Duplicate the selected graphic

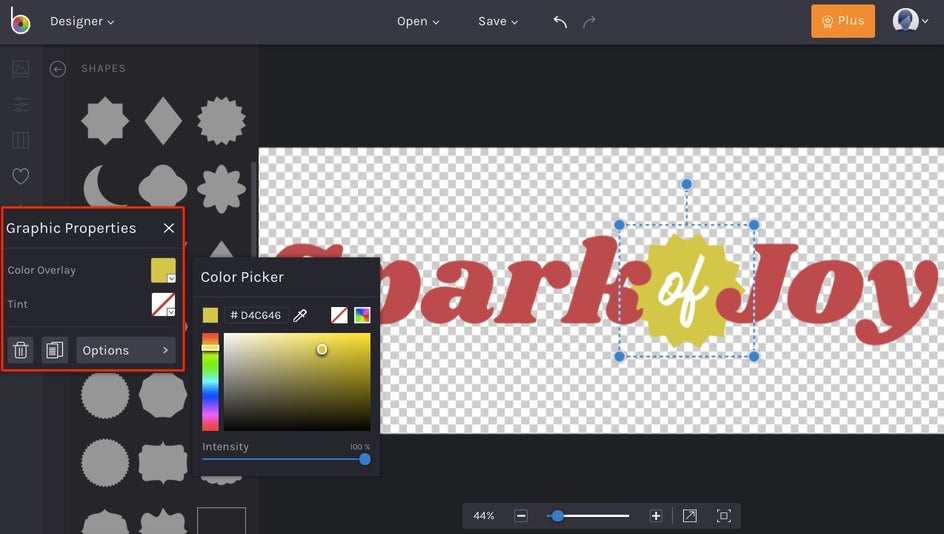pyautogui.click(x=54, y=350)
